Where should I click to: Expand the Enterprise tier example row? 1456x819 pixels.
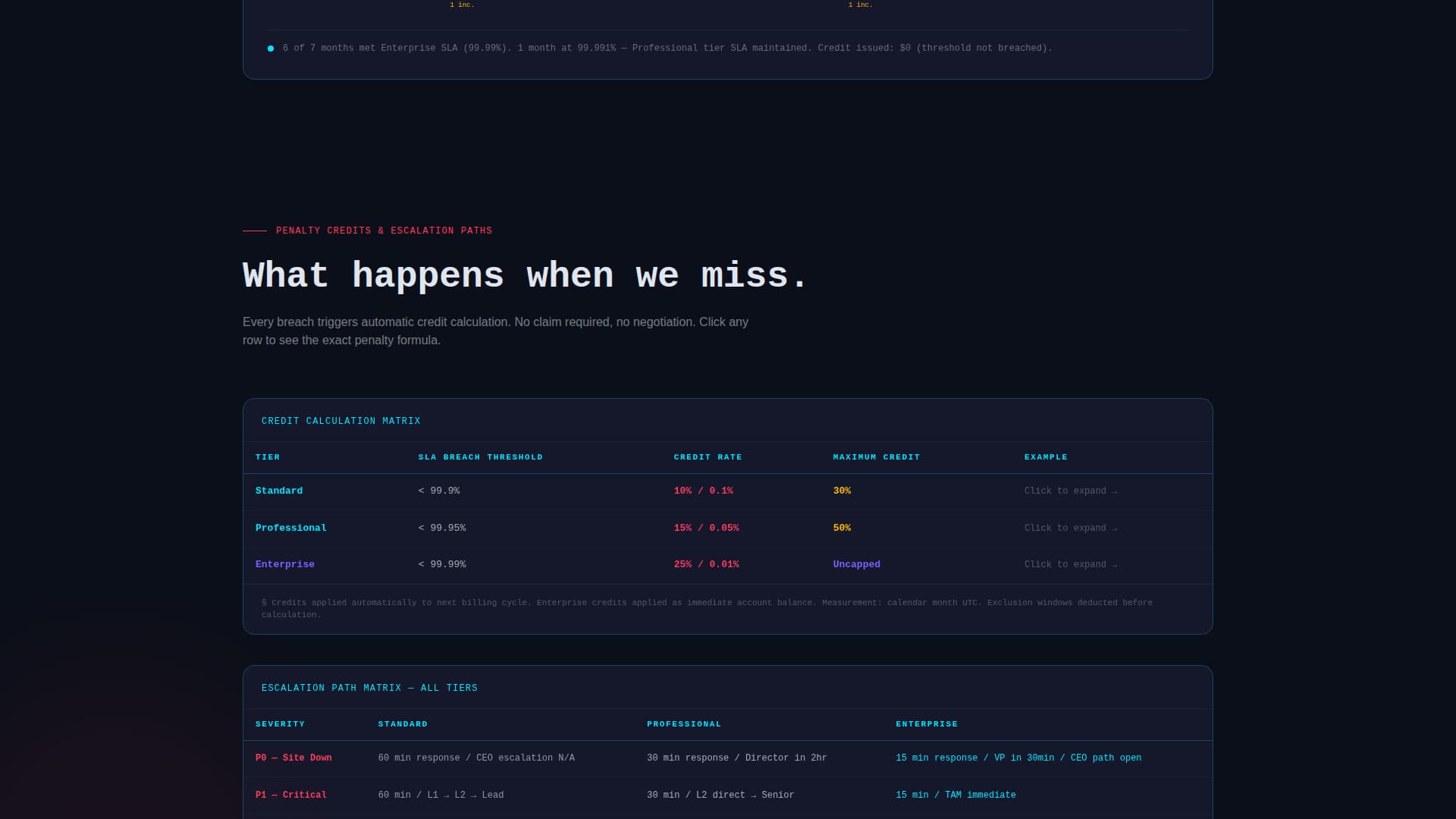pyautogui.click(x=1070, y=564)
